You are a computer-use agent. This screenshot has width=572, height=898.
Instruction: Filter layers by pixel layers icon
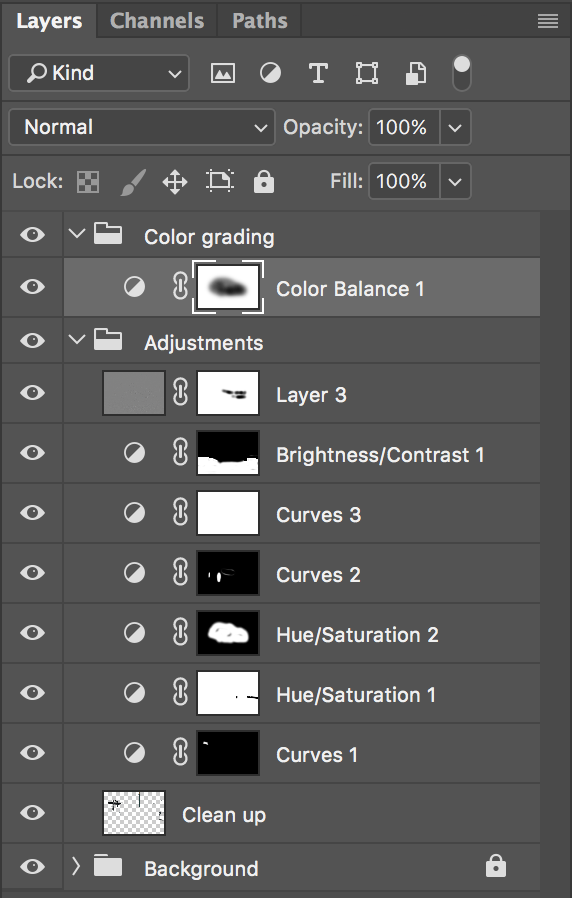coord(223,73)
